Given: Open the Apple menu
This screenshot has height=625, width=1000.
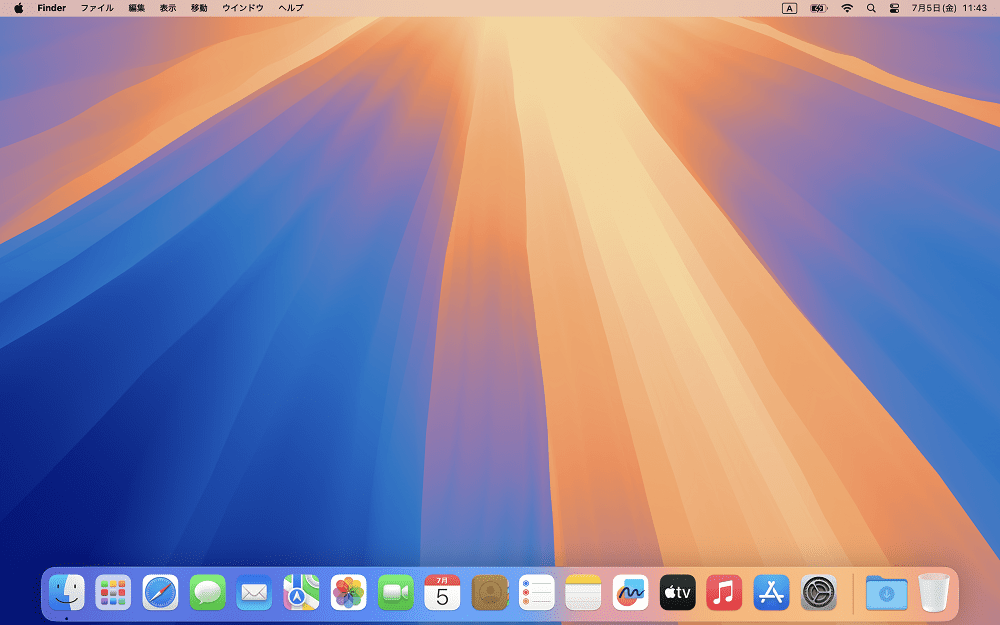Looking at the screenshot, I should [x=18, y=8].
